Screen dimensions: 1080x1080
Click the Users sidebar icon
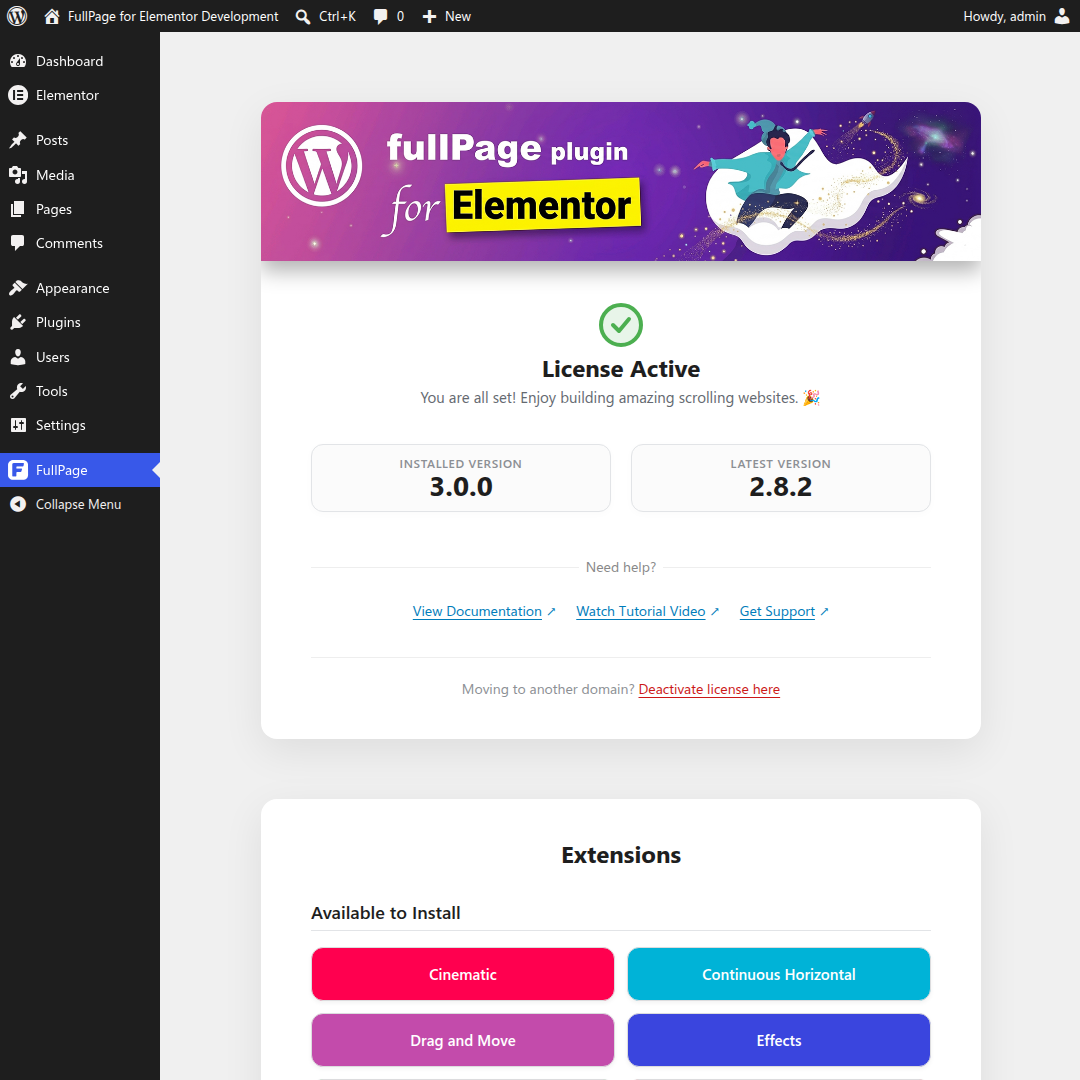pos(18,357)
